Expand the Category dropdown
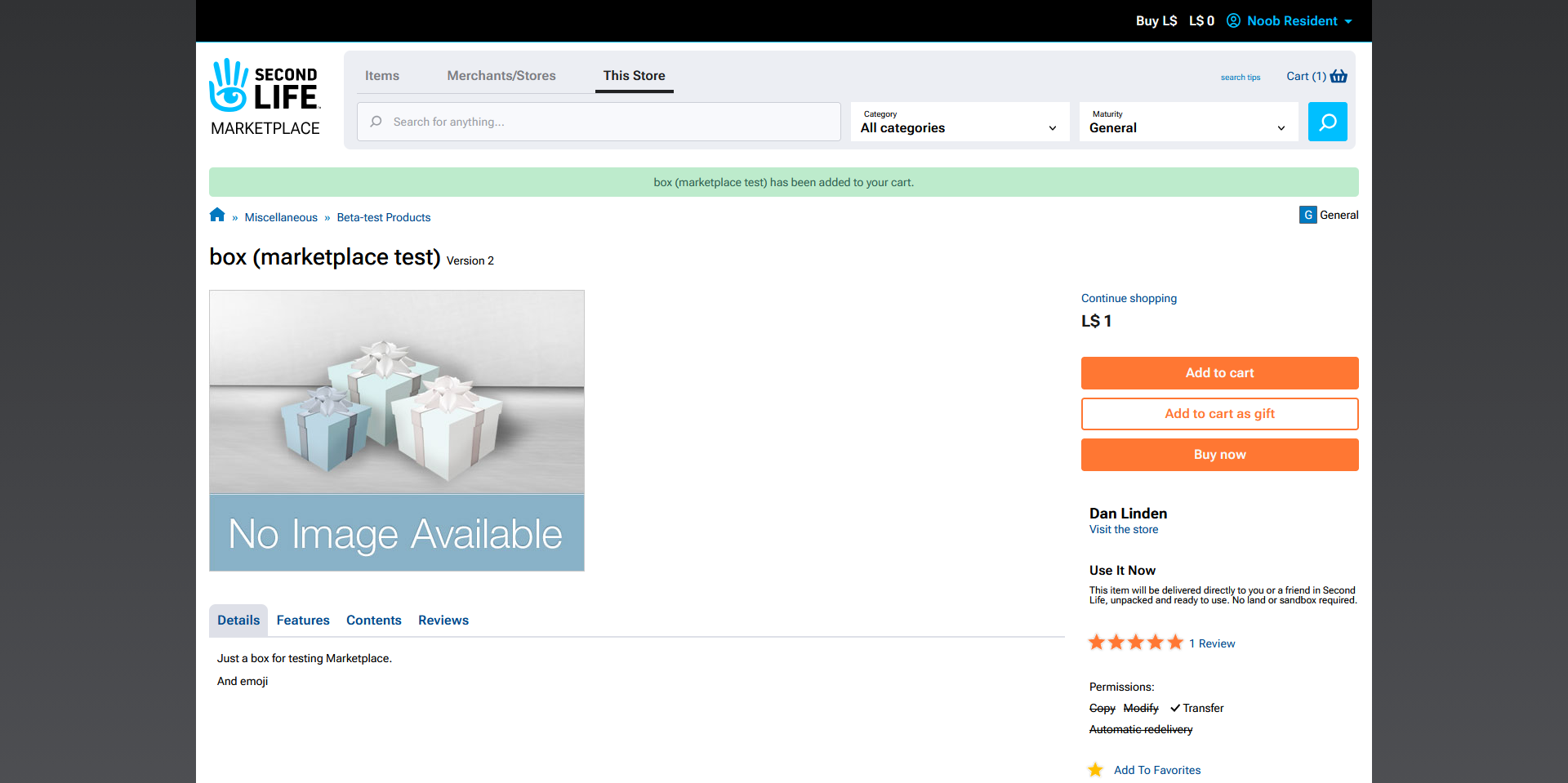Screen dimensions: 1568x783 click(960, 122)
